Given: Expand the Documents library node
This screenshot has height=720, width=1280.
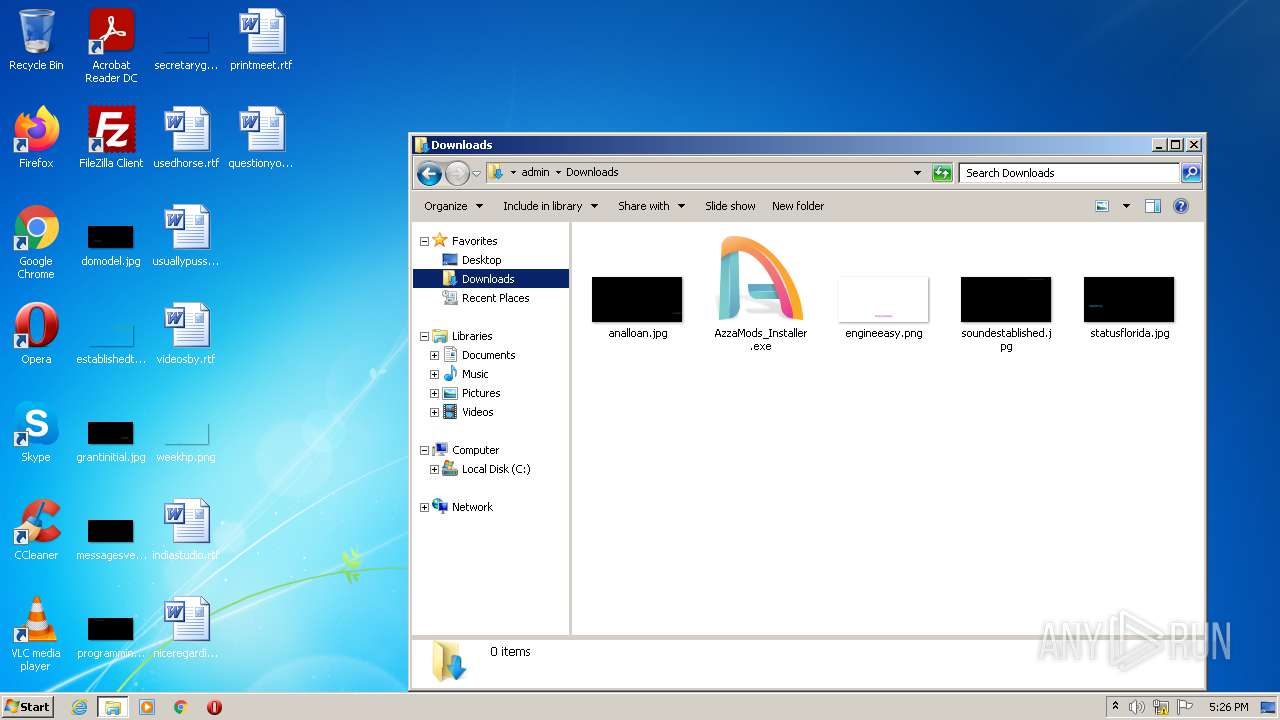Looking at the screenshot, I should pos(434,355).
